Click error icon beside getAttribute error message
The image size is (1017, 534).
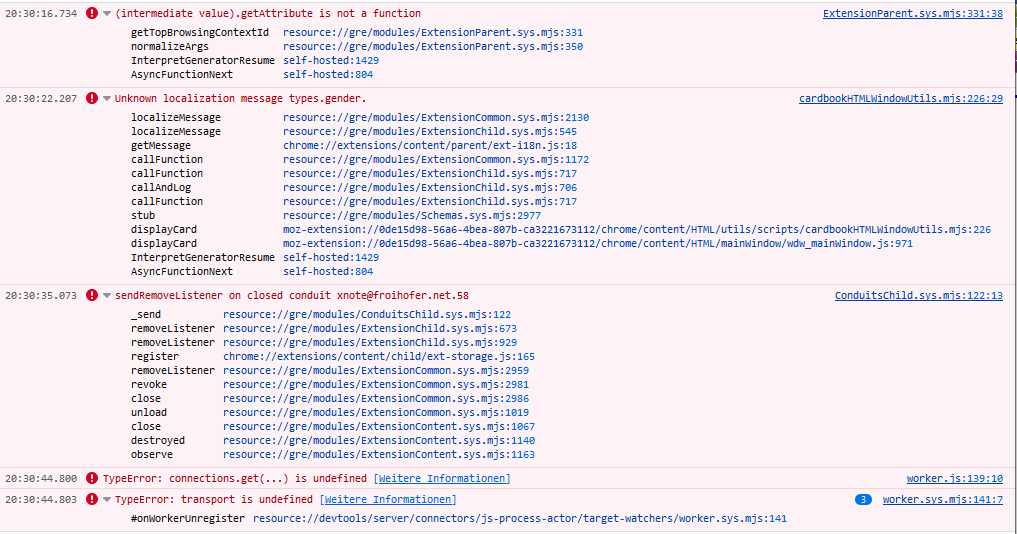click(x=92, y=14)
